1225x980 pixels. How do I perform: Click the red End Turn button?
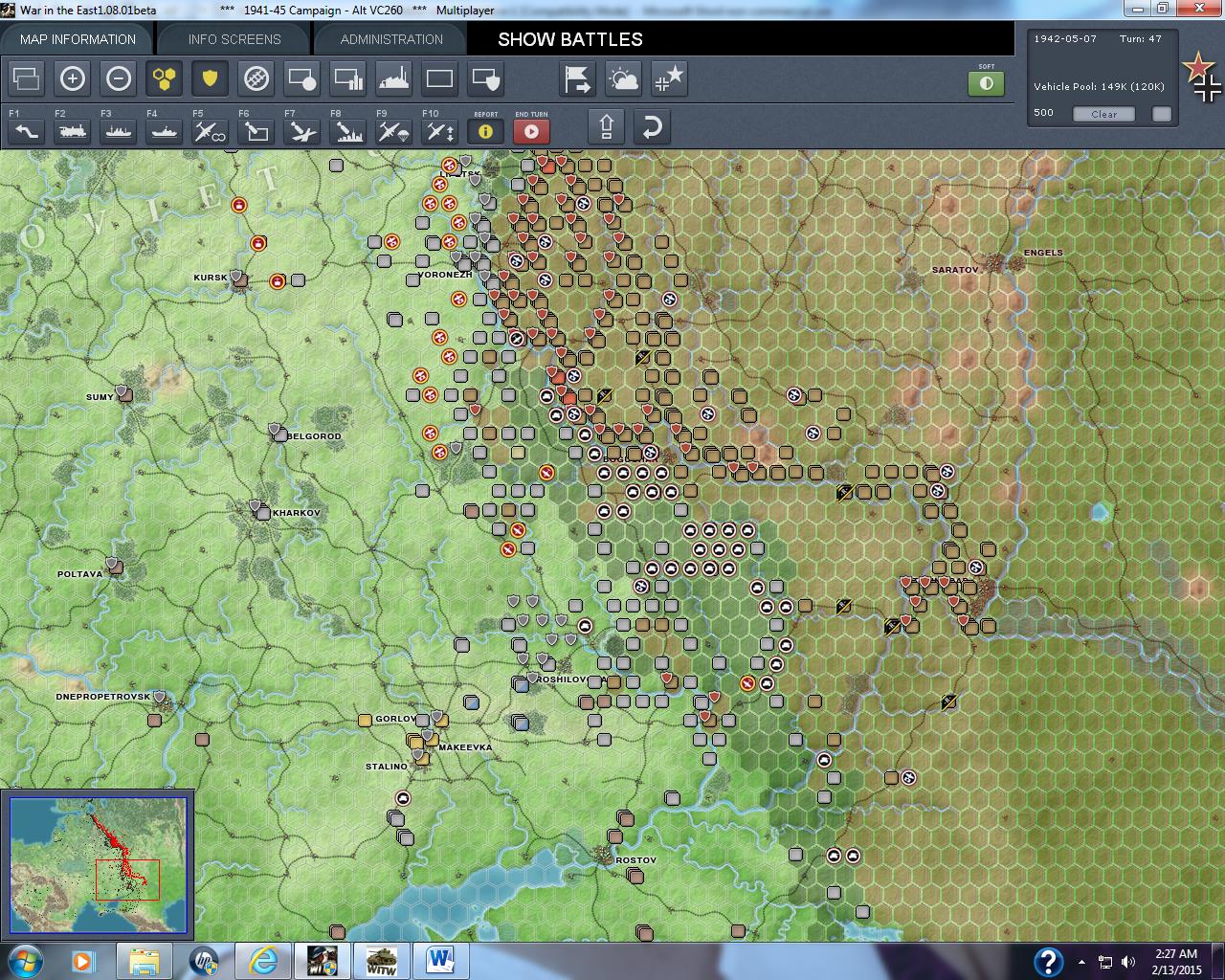coord(531,131)
